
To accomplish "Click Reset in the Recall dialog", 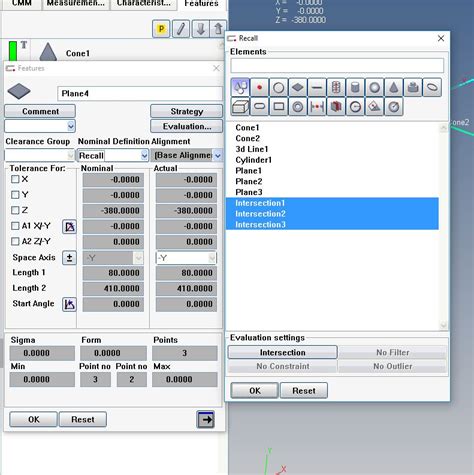I will pyautogui.click(x=304, y=391).
